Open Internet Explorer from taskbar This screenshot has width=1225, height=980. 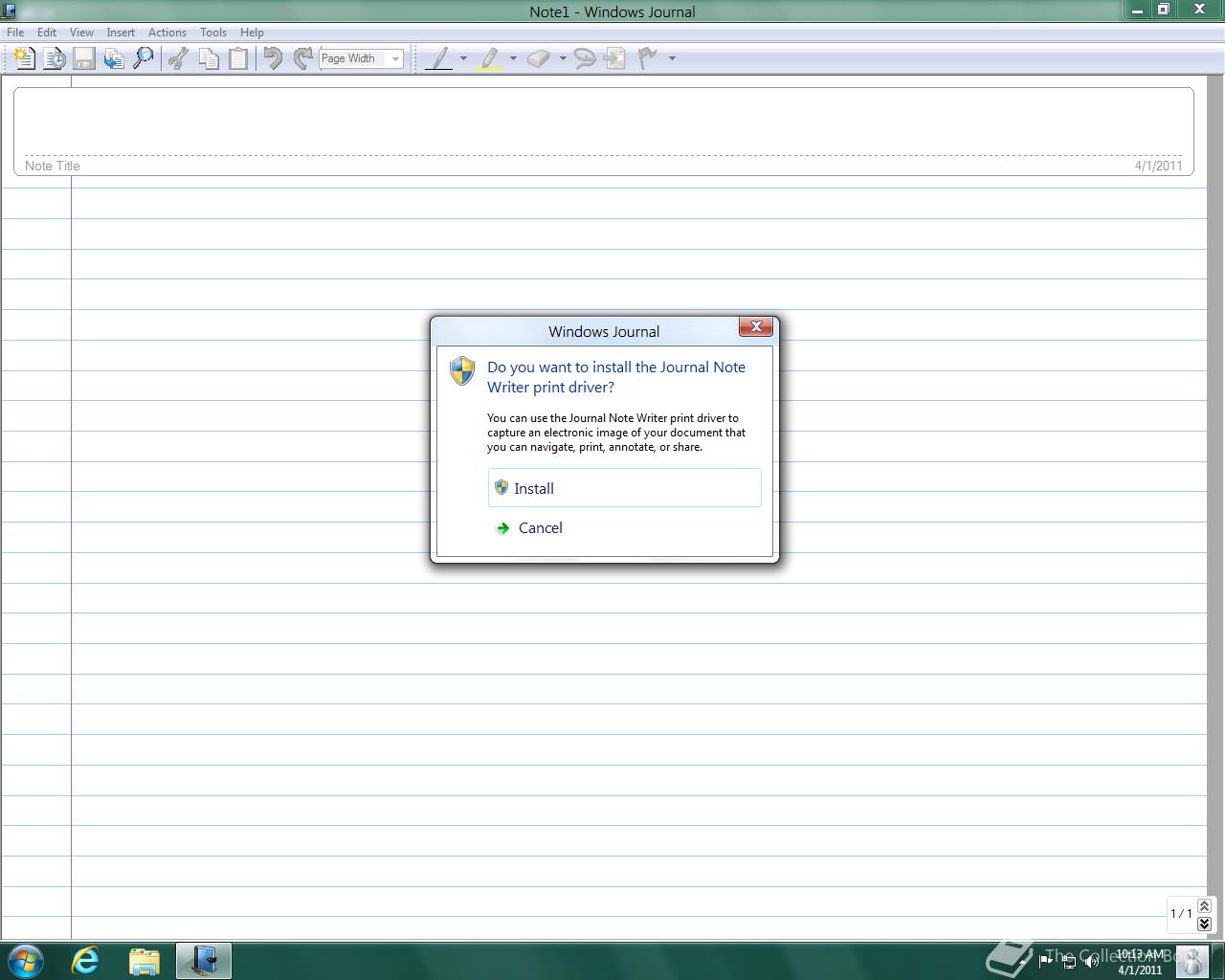tap(86, 961)
